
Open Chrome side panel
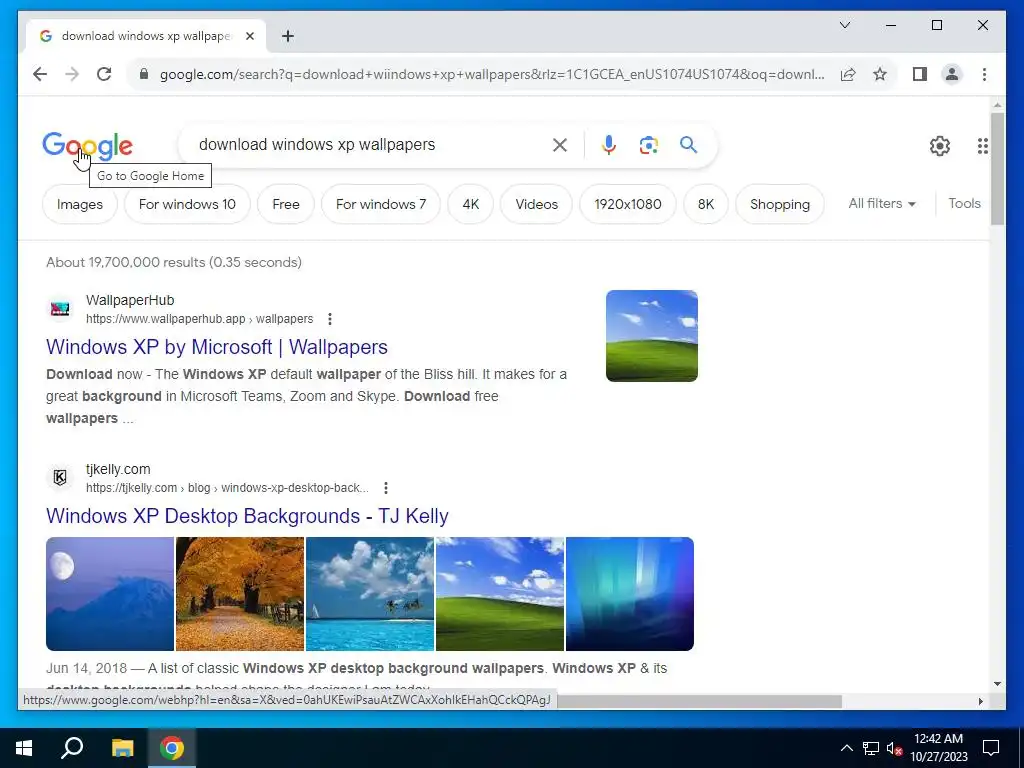coord(920,74)
